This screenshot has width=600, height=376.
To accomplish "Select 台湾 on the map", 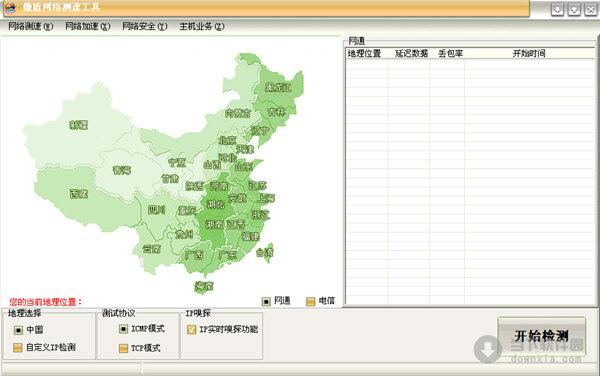I will (x=264, y=252).
